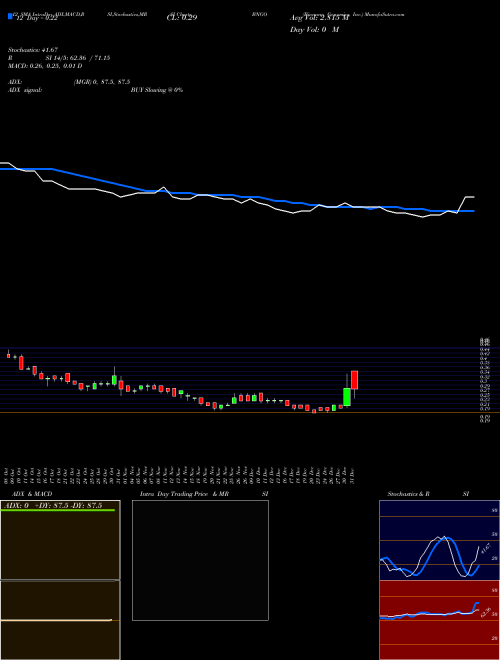
Task: Click the 'Day Vol: 0 M' text
Action: [314, 30]
